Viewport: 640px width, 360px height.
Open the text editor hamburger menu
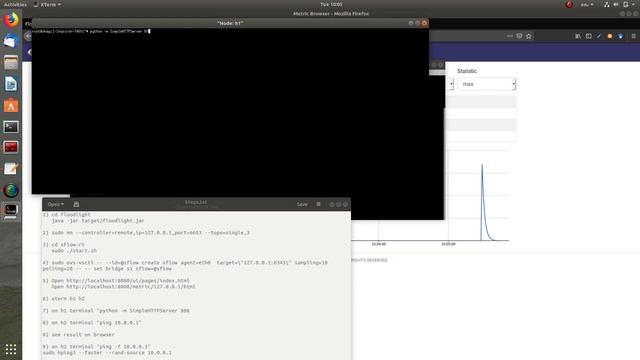pos(318,204)
